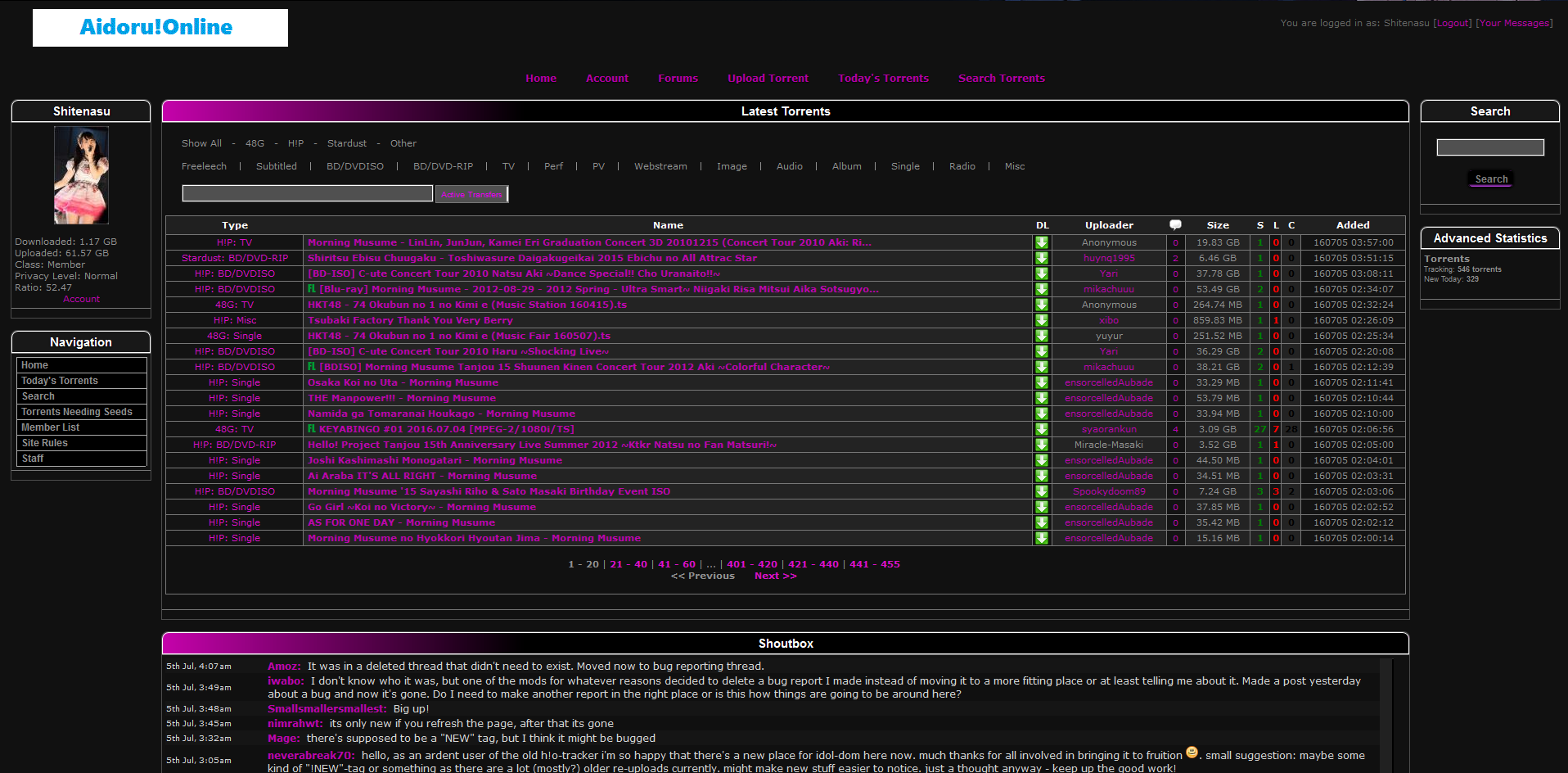Go to torrents page 441 - 455
1568x773 pixels.
[875, 564]
